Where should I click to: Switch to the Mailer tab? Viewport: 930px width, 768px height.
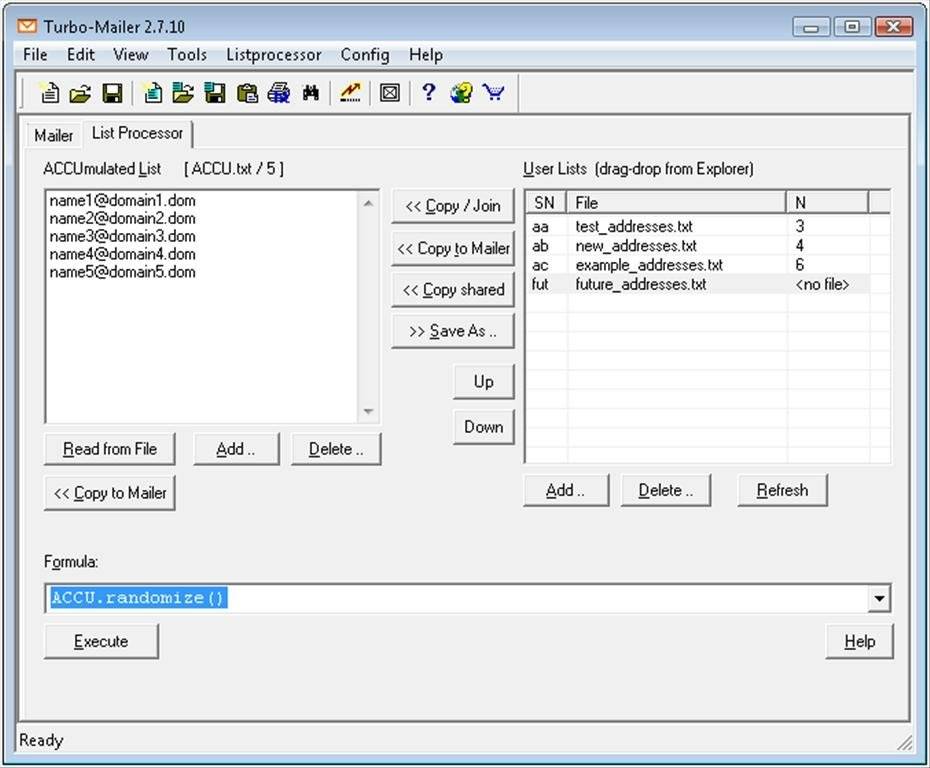point(53,135)
